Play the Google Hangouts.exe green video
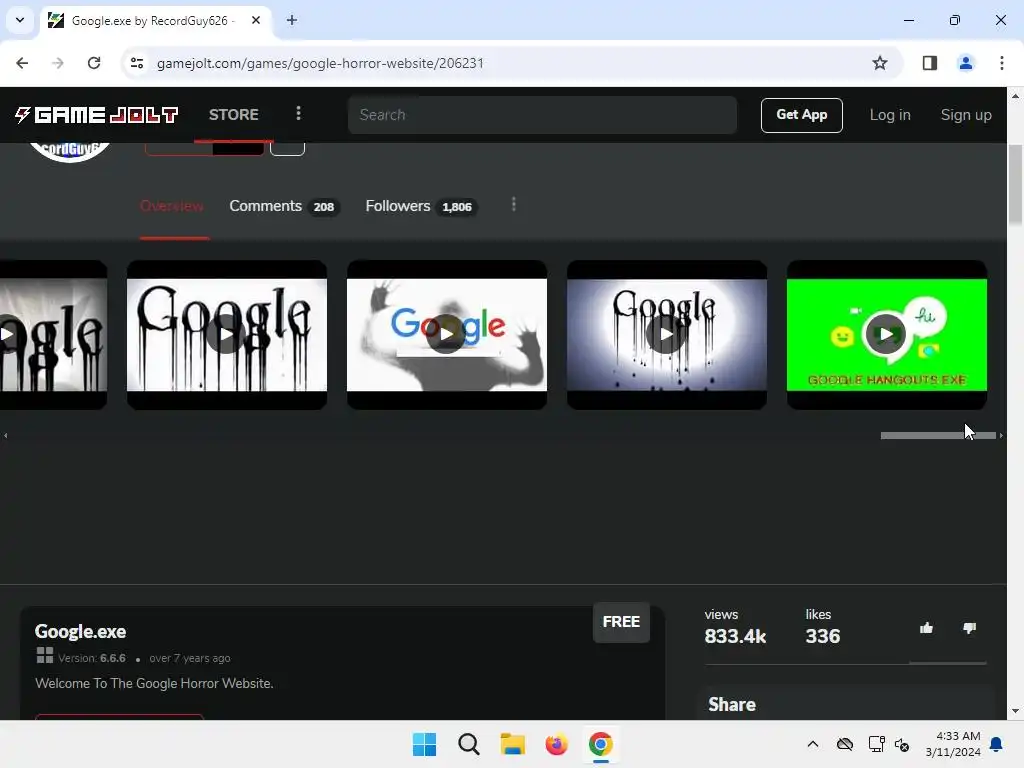1024x768 pixels. [886, 334]
